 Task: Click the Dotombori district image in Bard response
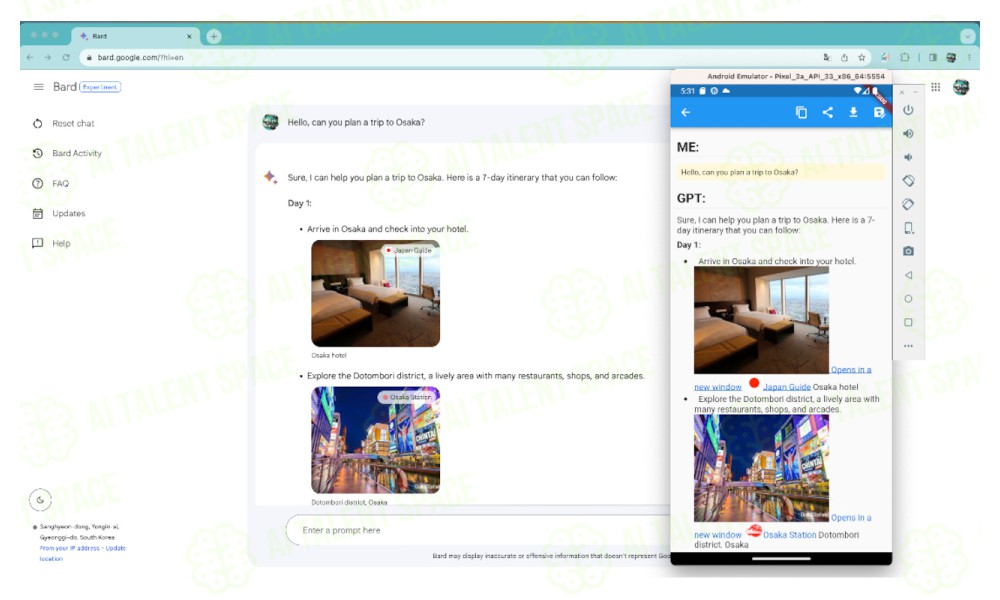pos(376,440)
